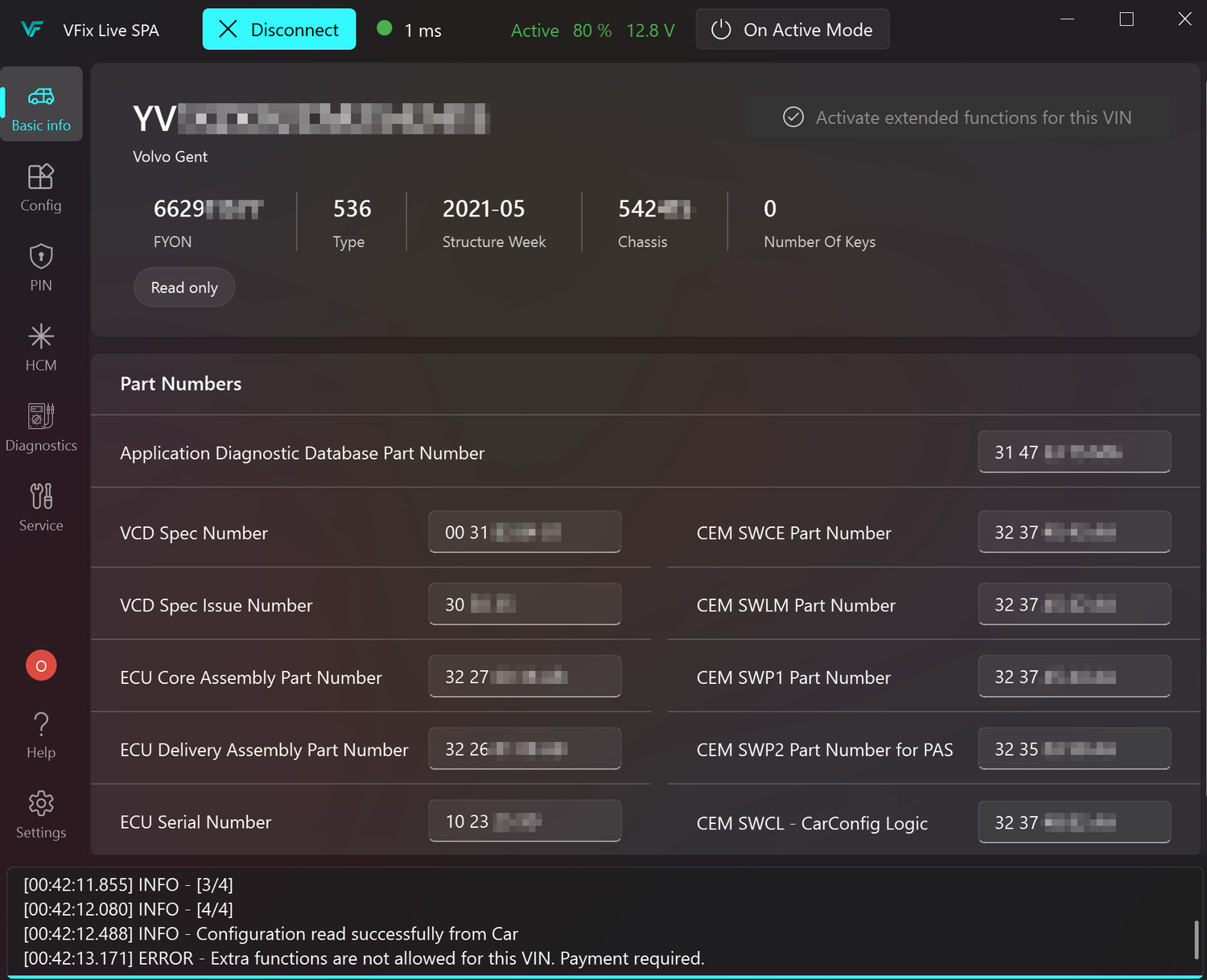Click the Configuration read successfully log line
The width and height of the screenshot is (1207, 980).
pos(270,933)
